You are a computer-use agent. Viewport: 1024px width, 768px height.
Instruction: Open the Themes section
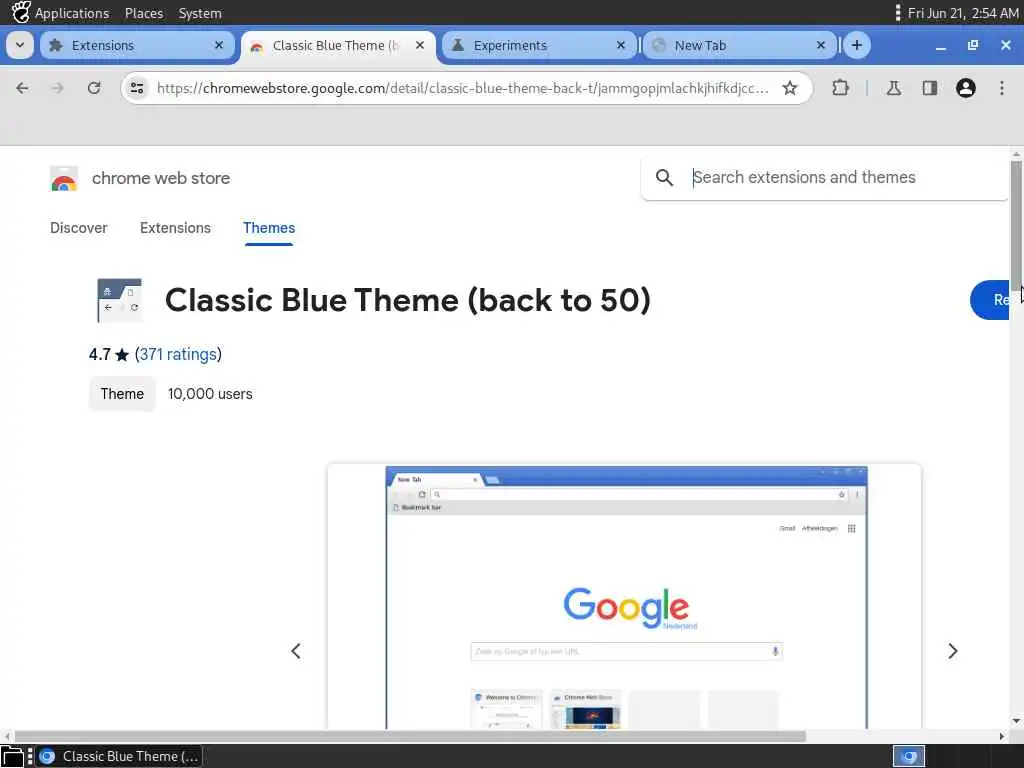[269, 228]
